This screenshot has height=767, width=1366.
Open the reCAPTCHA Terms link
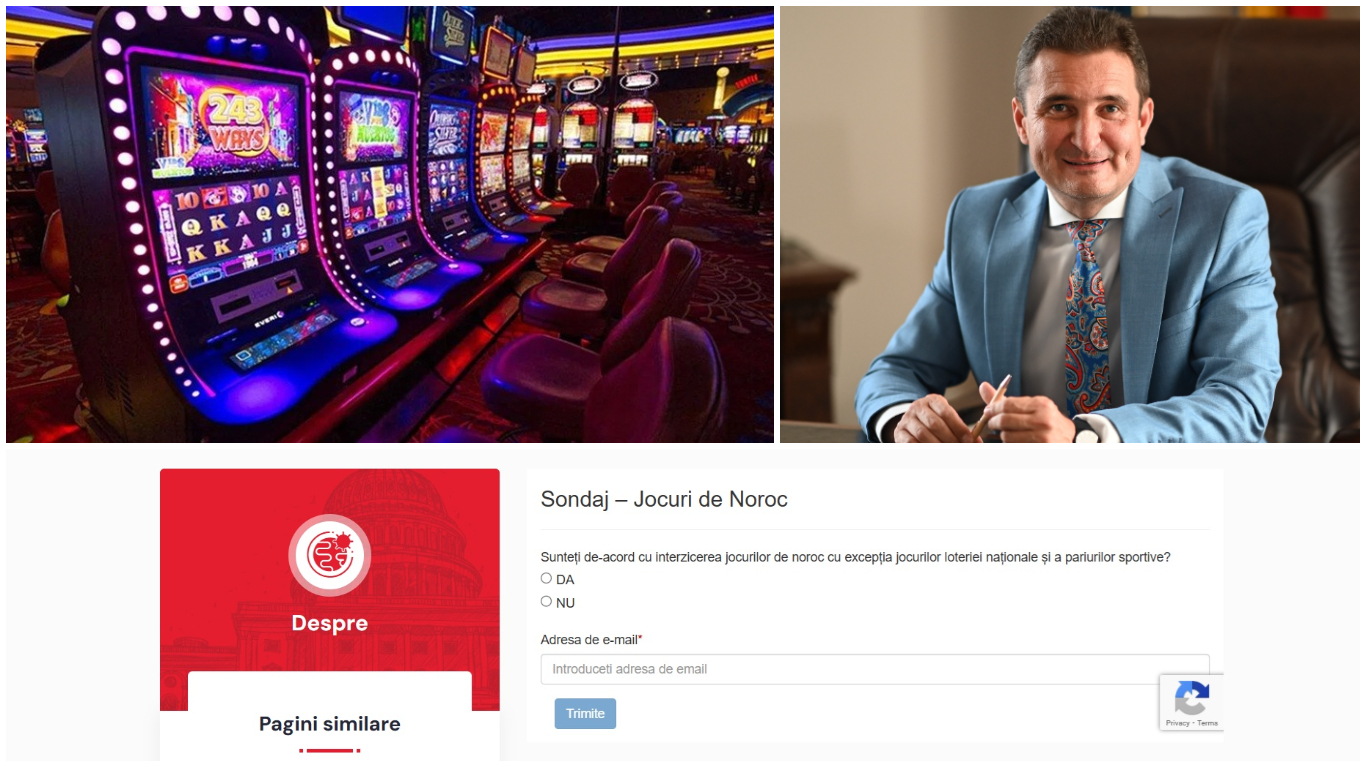click(1208, 723)
